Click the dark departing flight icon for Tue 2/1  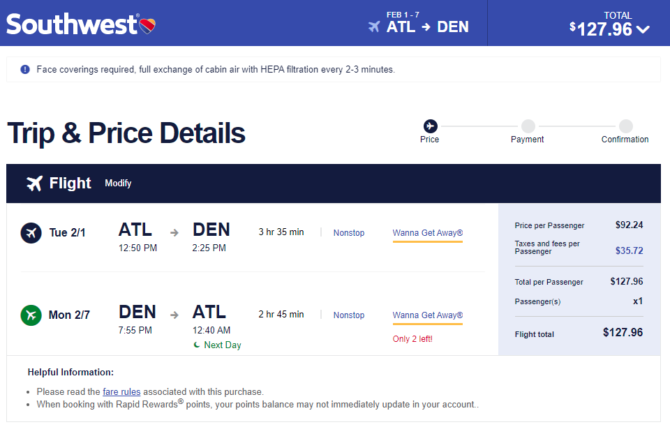click(x=31, y=233)
